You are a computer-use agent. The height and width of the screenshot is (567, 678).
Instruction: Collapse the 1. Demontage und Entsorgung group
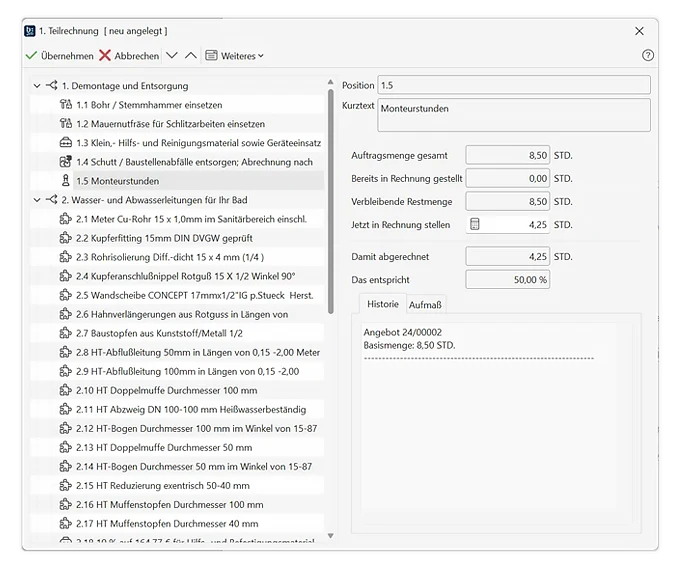coord(37,86)
